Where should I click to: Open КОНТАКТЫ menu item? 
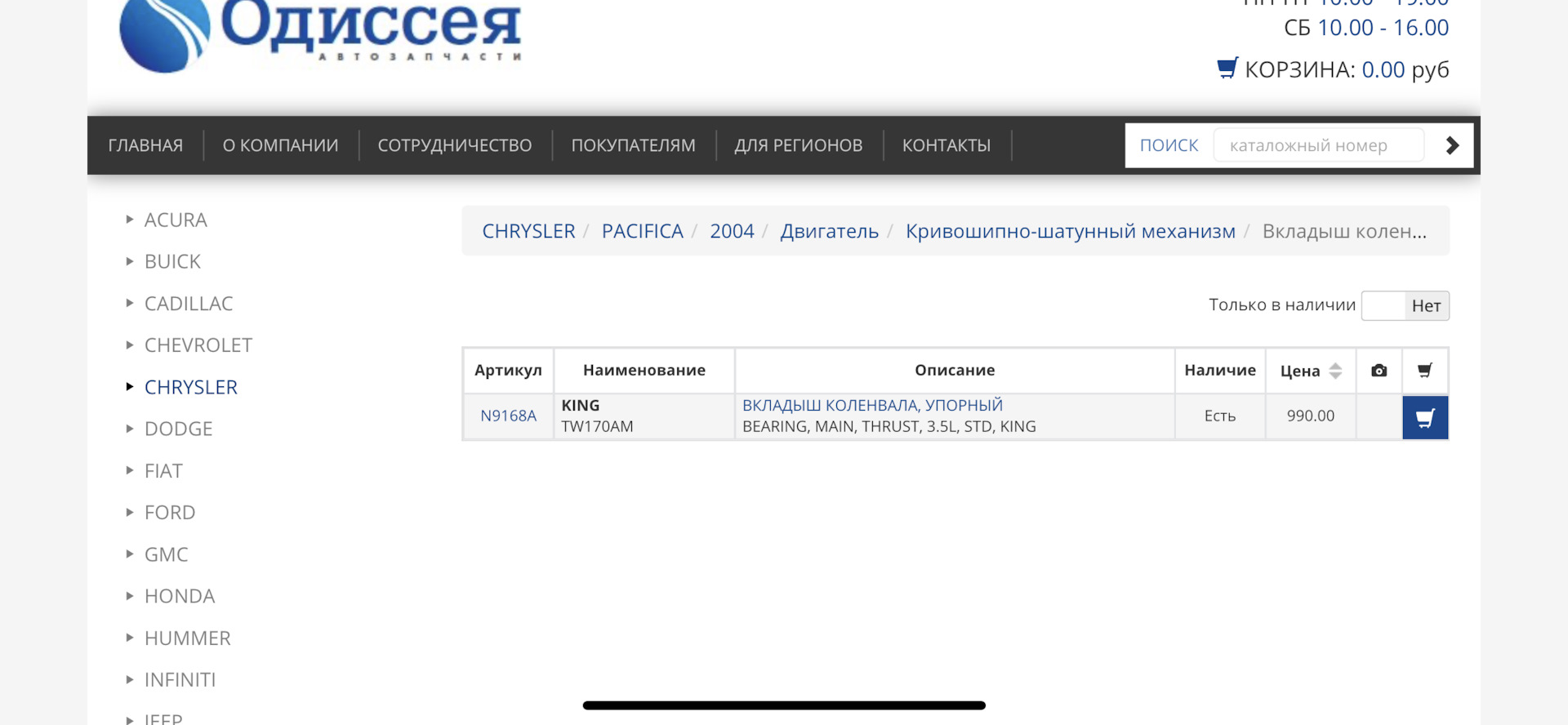(947, 145)
